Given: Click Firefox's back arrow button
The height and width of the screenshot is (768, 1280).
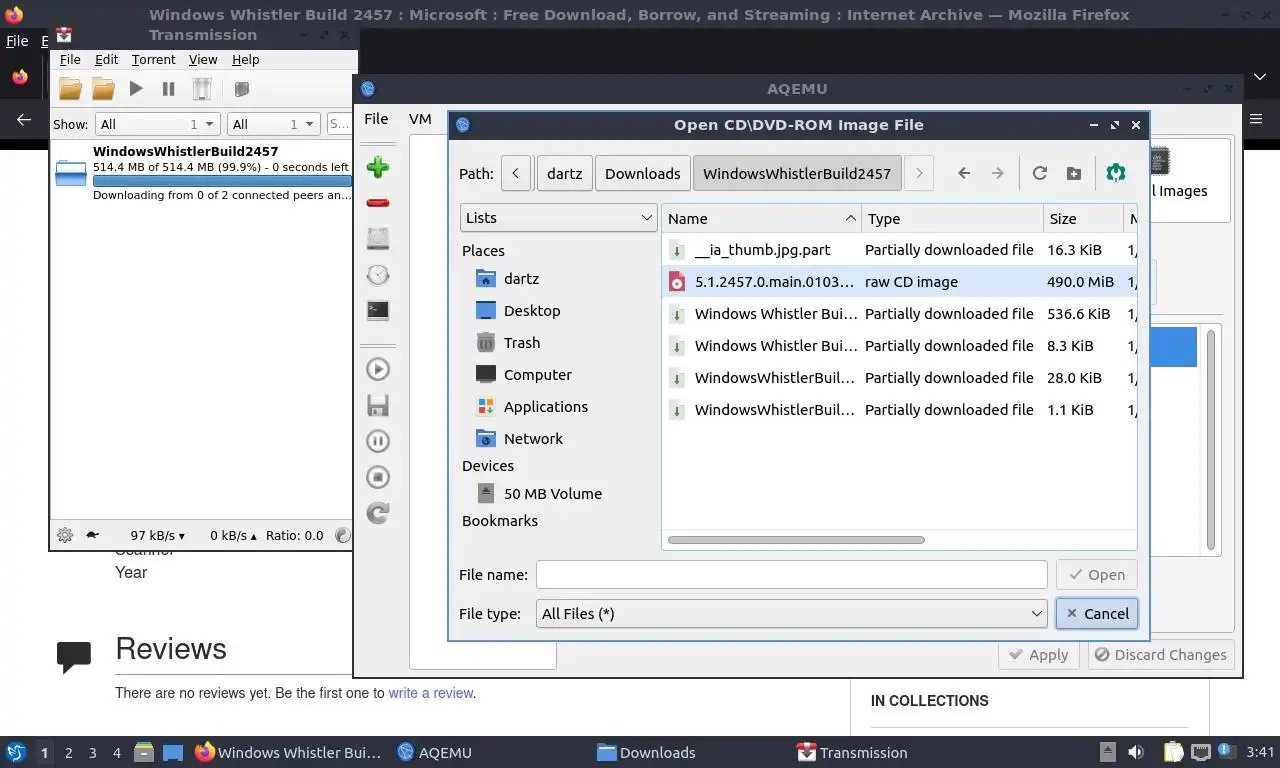Looking at the screenshot, I should pos(24,119).
